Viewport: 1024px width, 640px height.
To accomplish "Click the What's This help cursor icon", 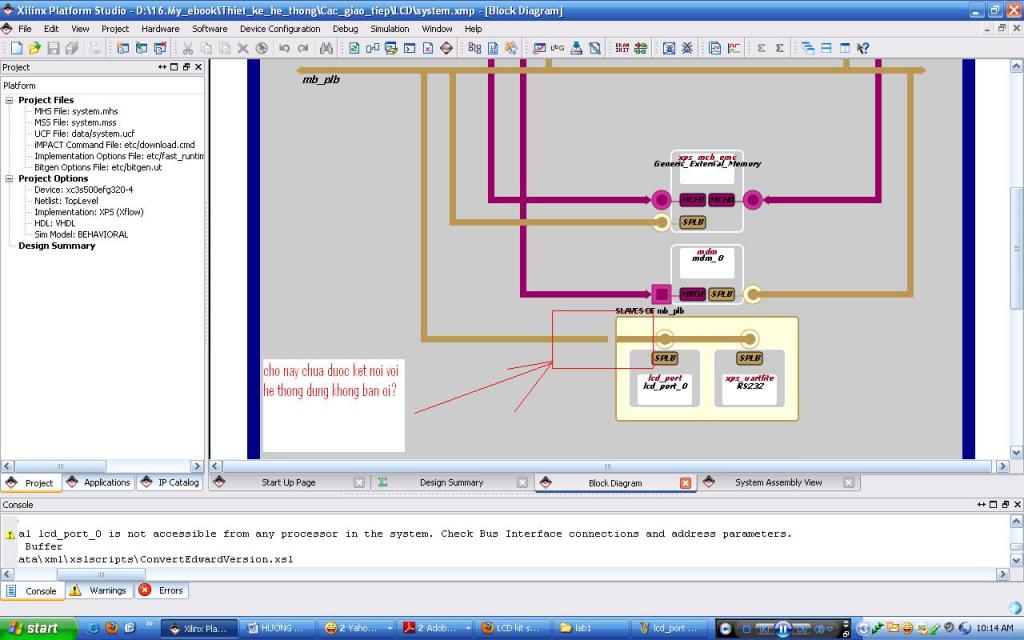I will (x=863, y=48).
